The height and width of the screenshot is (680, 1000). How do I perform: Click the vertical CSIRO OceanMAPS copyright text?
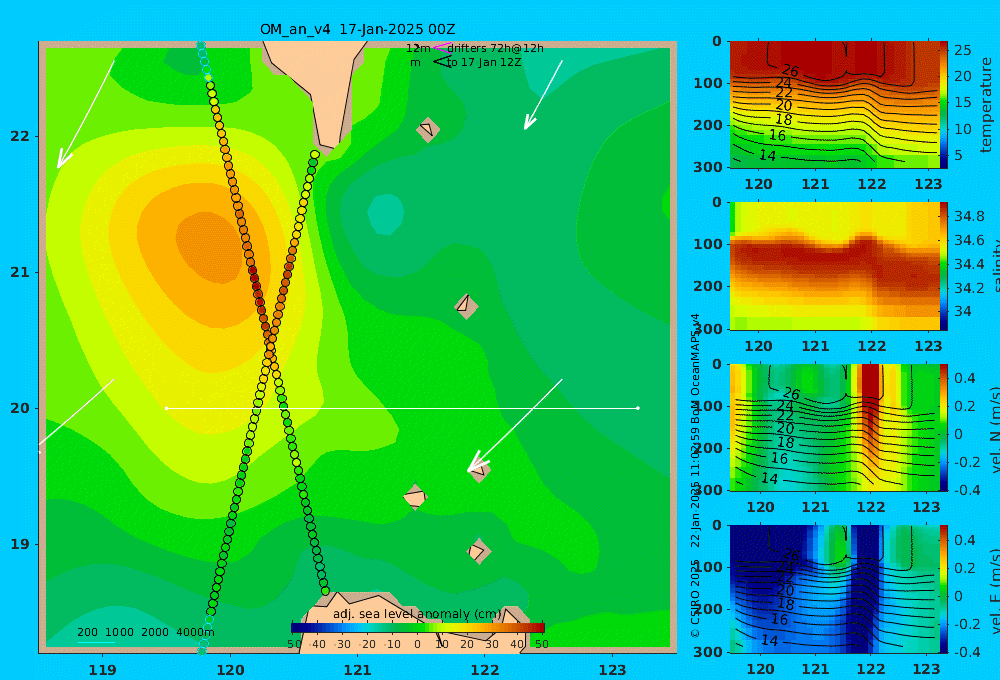695,475
